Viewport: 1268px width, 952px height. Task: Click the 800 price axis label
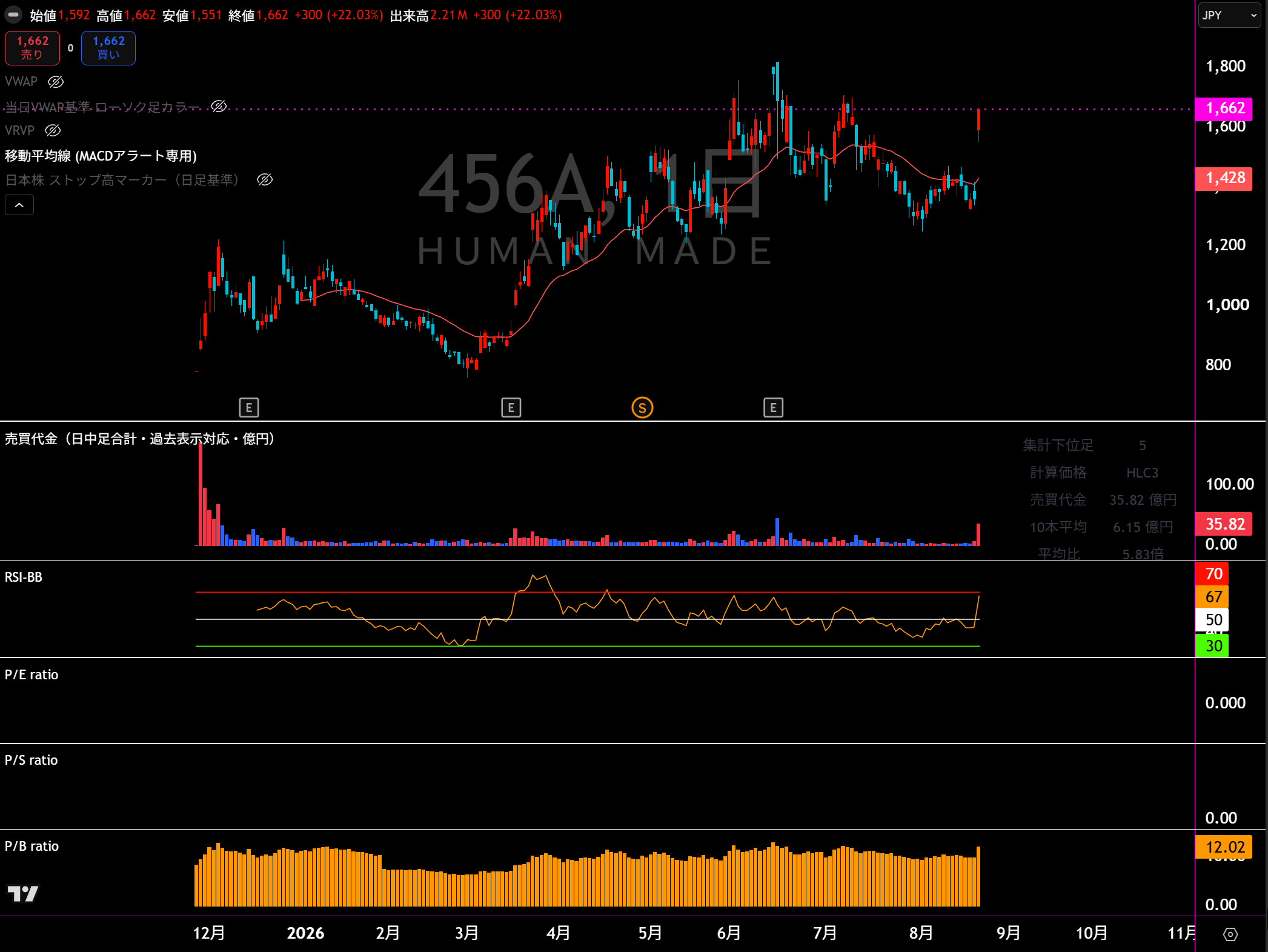[x=1218, y=365]
